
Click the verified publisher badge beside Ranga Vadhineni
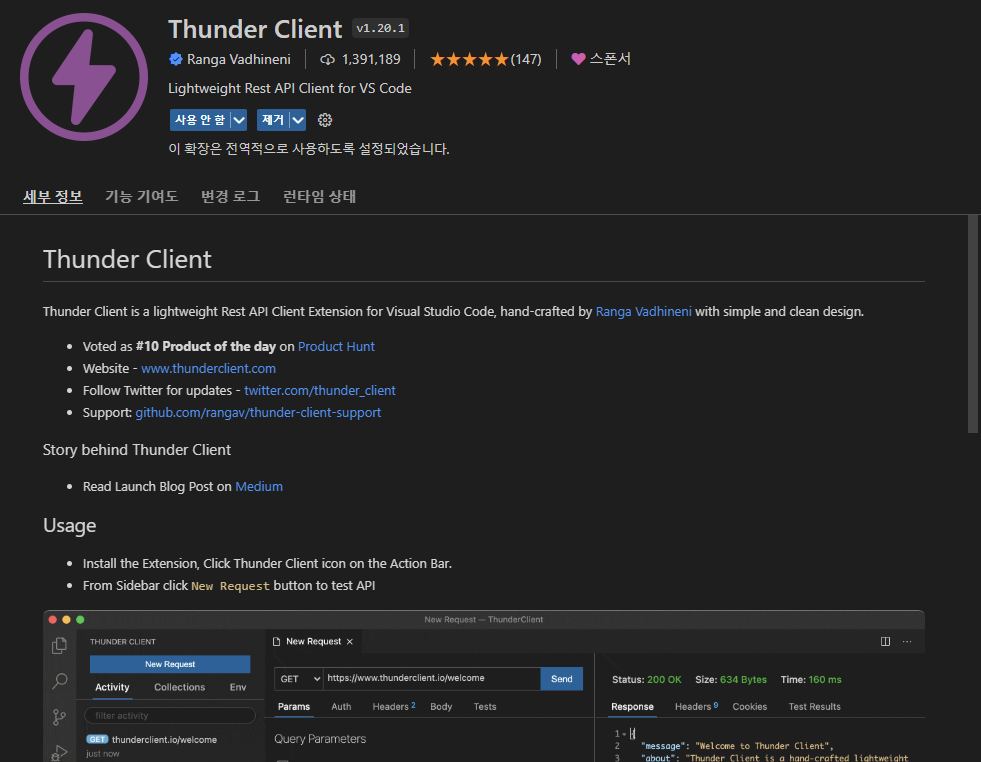point(174,59)
